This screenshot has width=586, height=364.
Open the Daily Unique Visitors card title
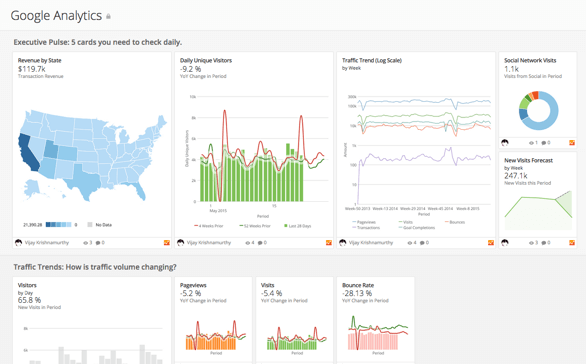[206, 61]
